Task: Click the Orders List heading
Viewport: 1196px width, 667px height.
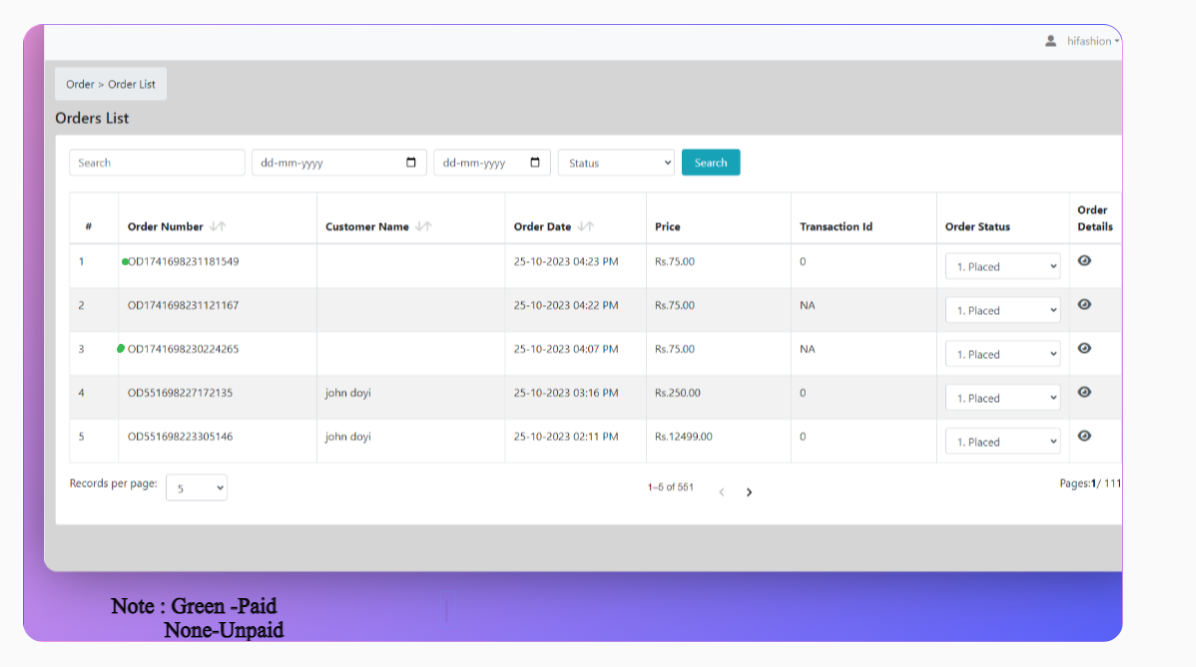Action: [92, 118]
